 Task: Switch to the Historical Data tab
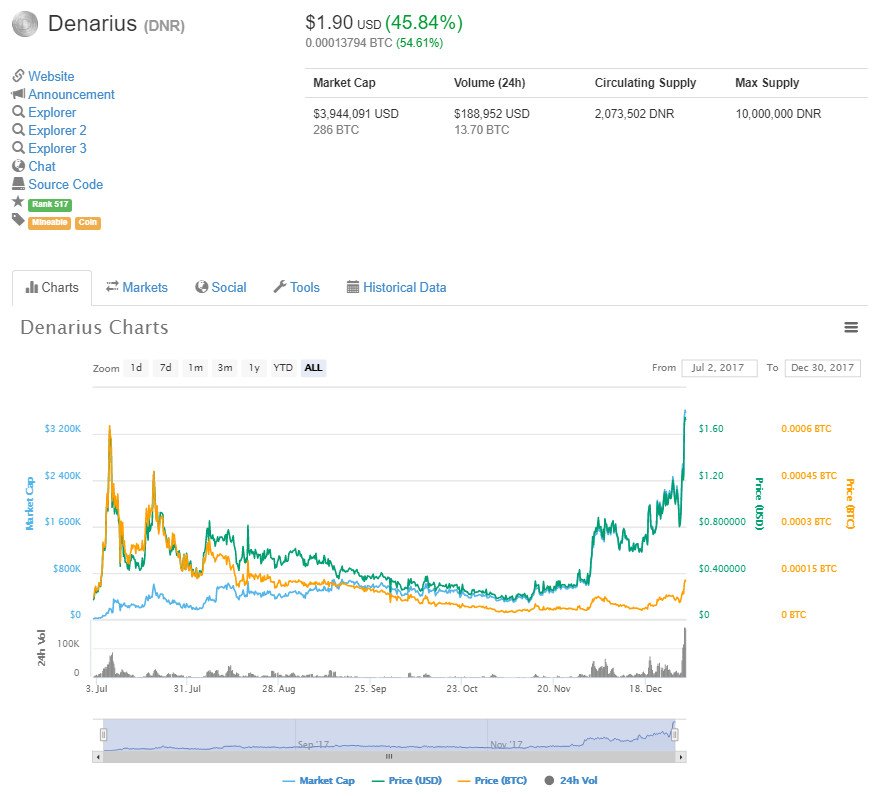[x=396, y=287]
